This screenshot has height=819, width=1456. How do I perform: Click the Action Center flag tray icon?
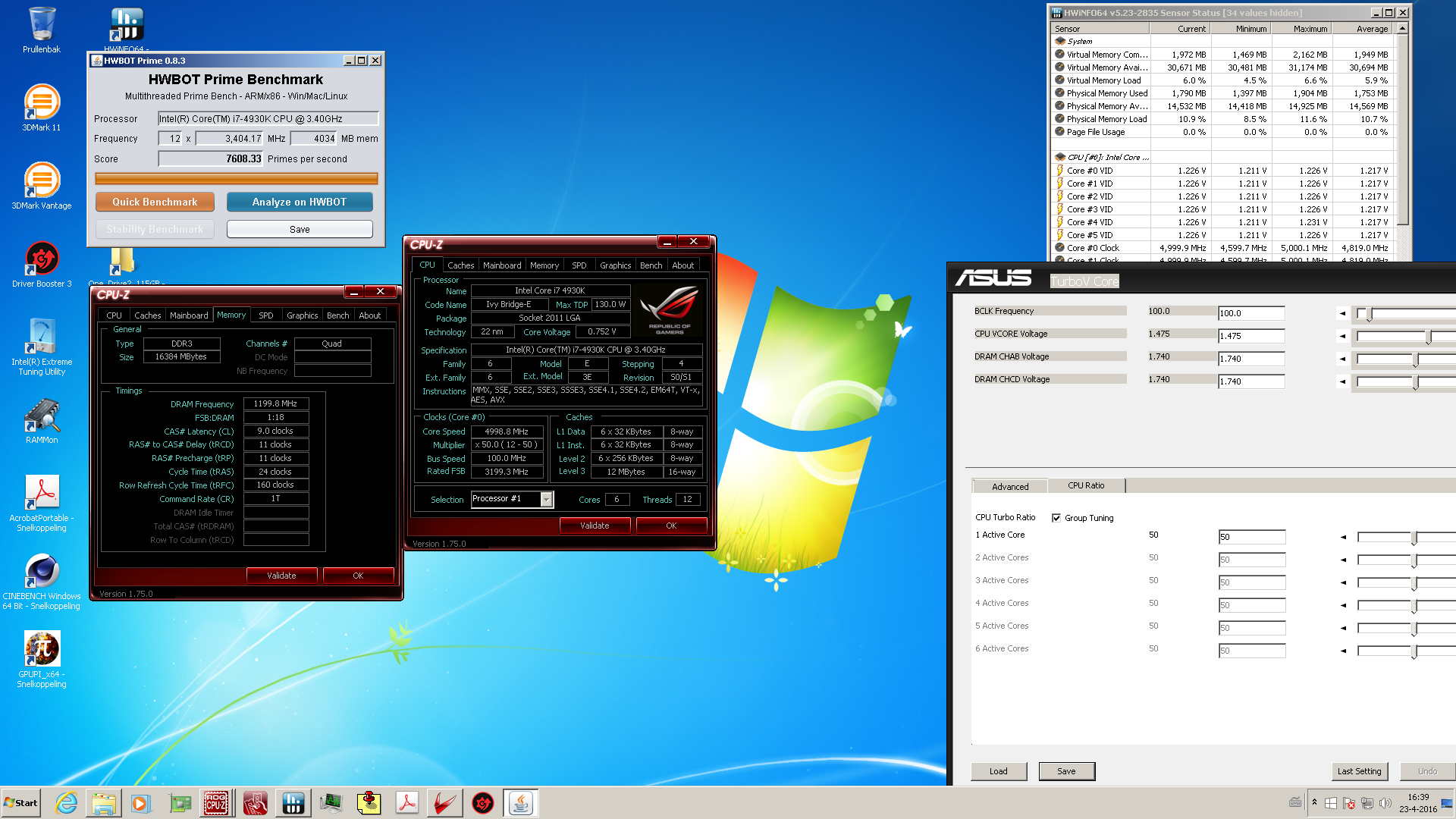pyautogui.click(x=1348, y=803)
